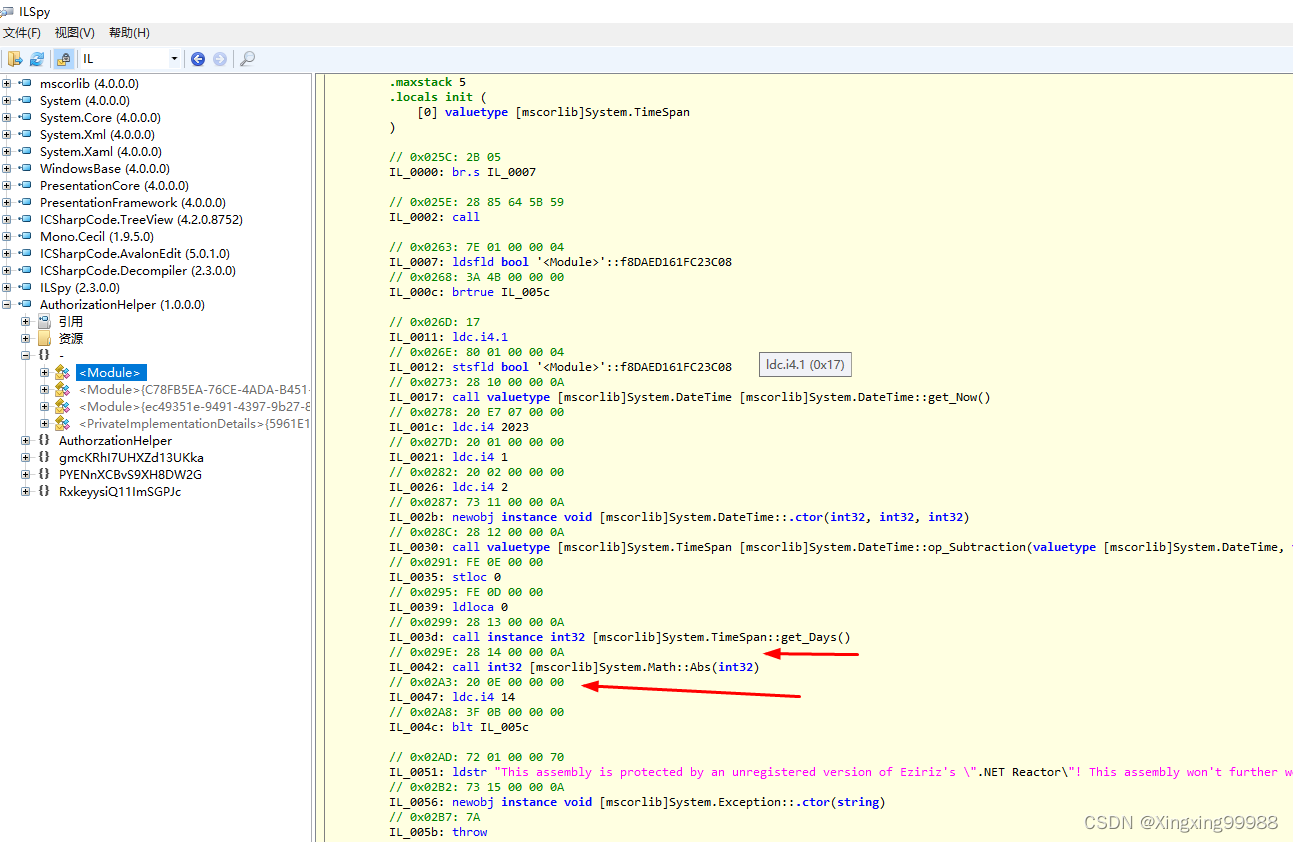This screenshot has height=842, width=1293.
Task: Toggle the show internal types lock icon
Action: (x=62, y=59)
